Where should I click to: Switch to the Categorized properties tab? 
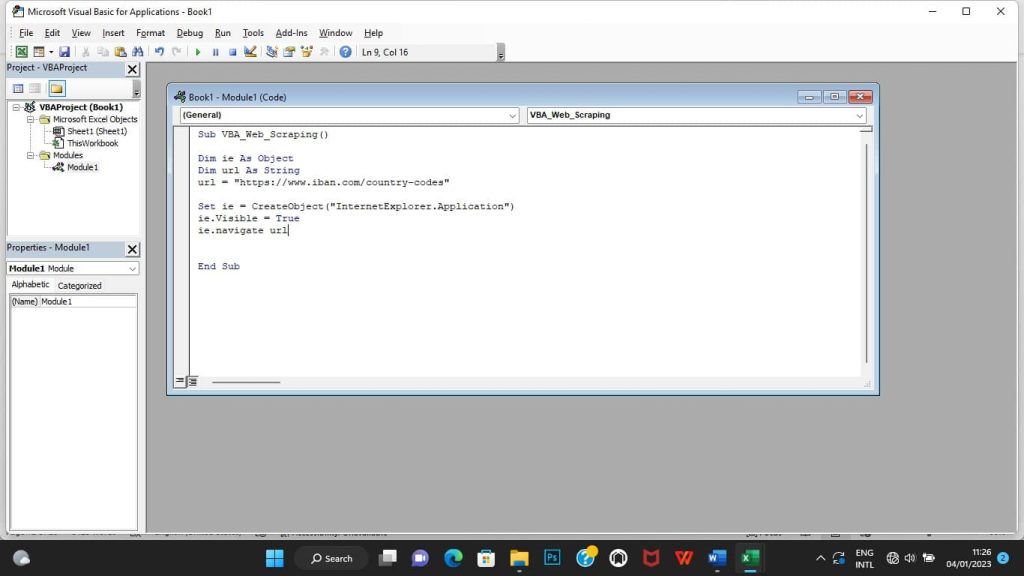tap(79, 285)
